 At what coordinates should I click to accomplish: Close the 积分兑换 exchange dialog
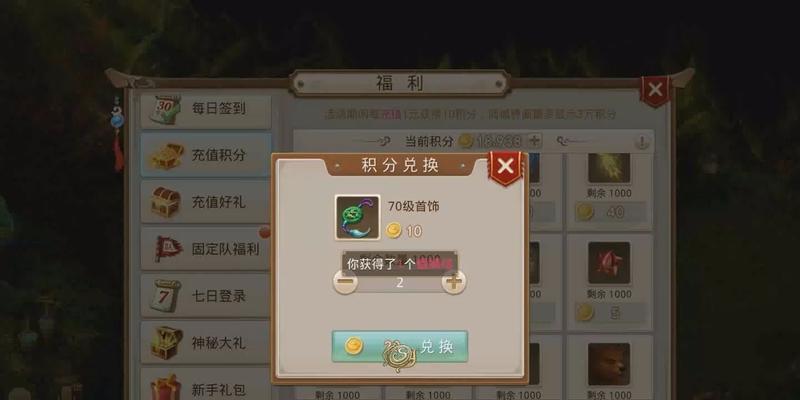tap(505, 166)
